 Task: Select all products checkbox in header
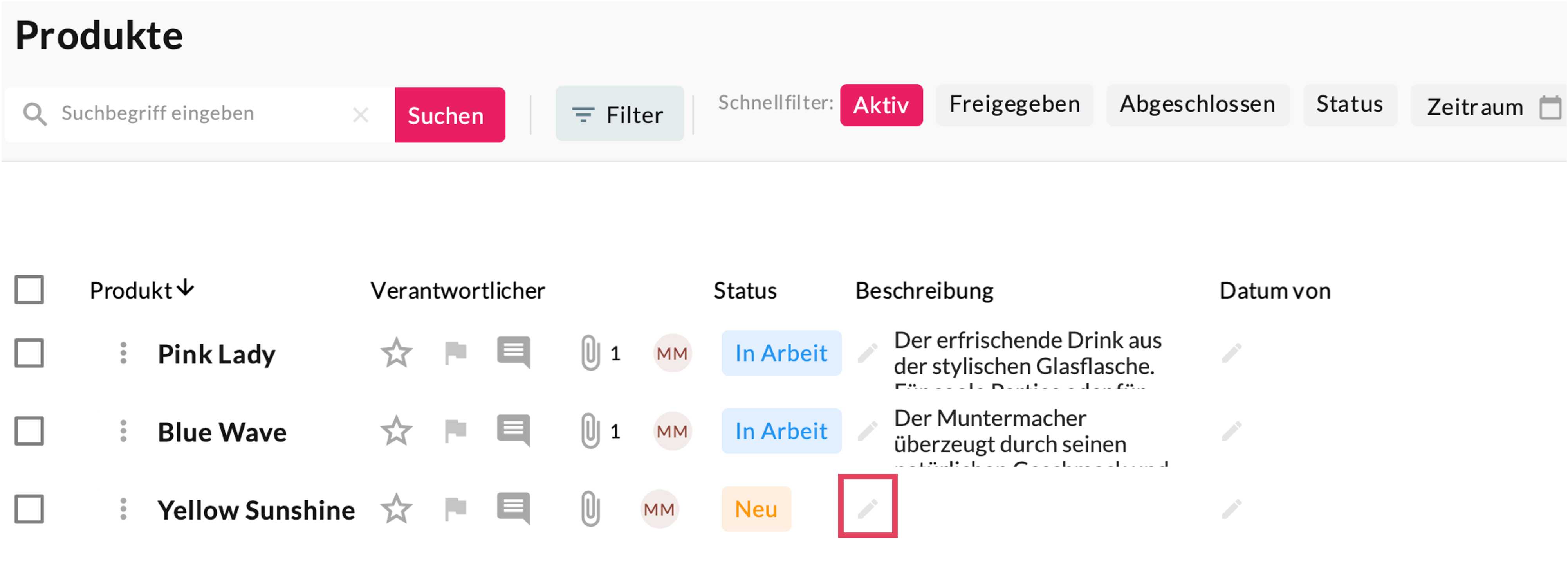(x=29, y=290)
